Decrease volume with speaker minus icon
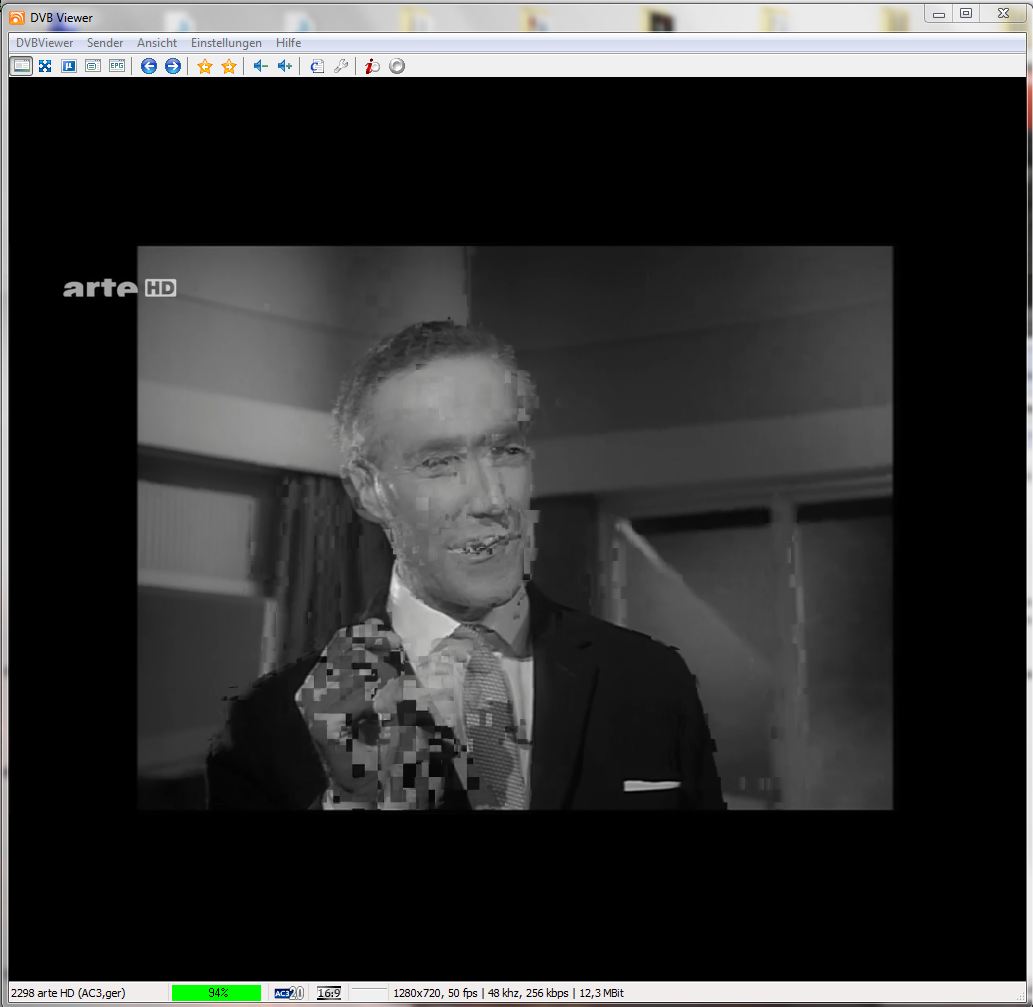The image size is (1033, 1007). click(260, 66)
